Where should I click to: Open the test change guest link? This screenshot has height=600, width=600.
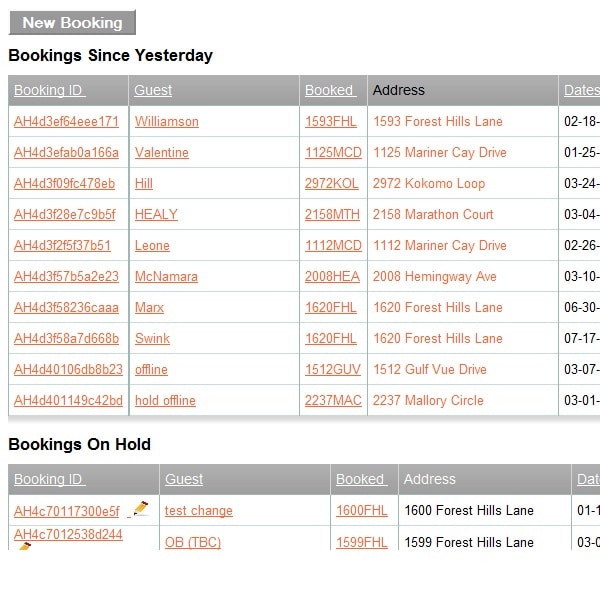[x=199, y=511]
